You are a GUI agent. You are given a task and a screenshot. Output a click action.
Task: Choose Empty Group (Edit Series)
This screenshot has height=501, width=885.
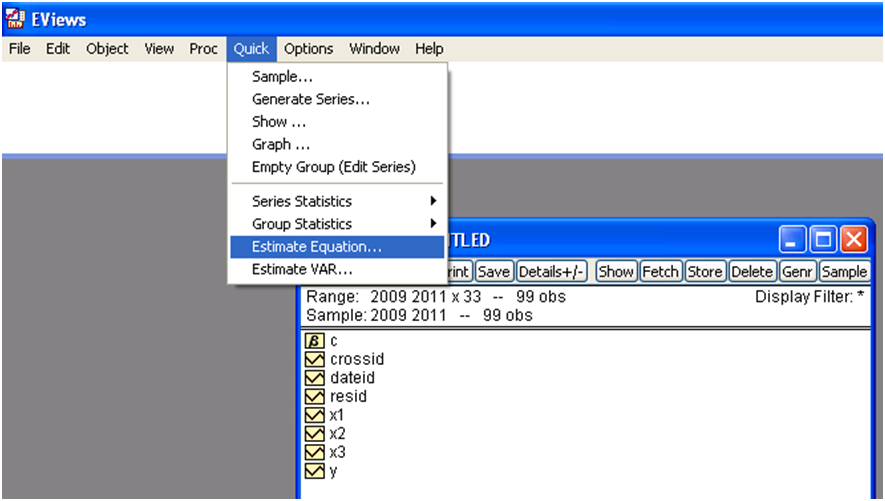click(338, 167)
